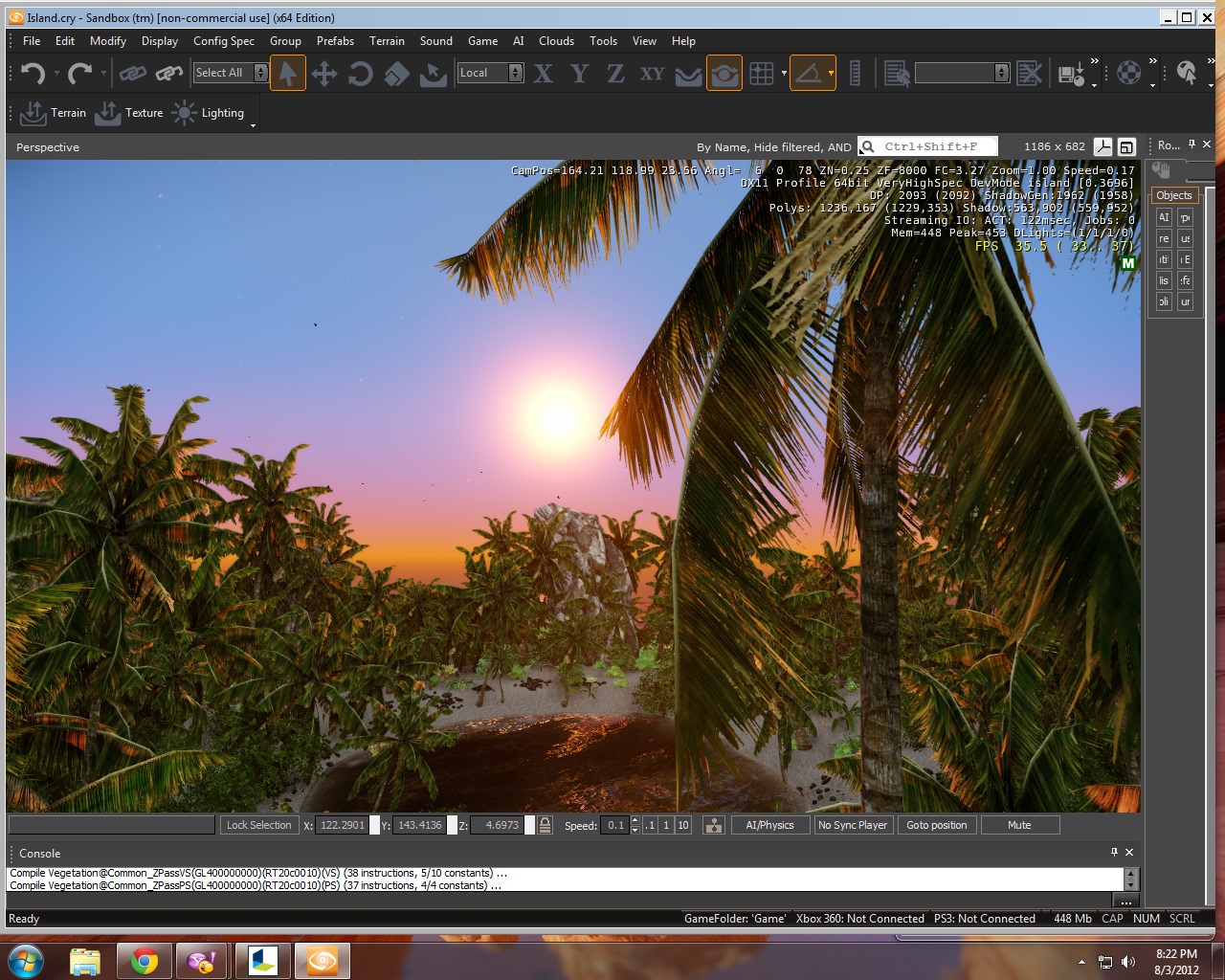This screenshot has height=980, width=1225.
Task: Click the Objects button in RollupBar
Action: click(1174, 195)
